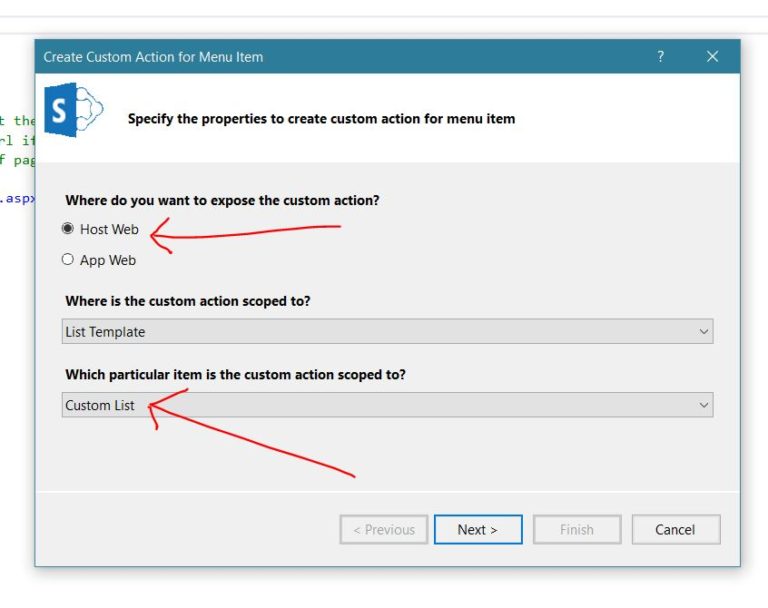The width and height of the screenshot is (768, 608).
Task: Open the Custom List item combo box
Action: pyautogui.click(x=387, y=405)
